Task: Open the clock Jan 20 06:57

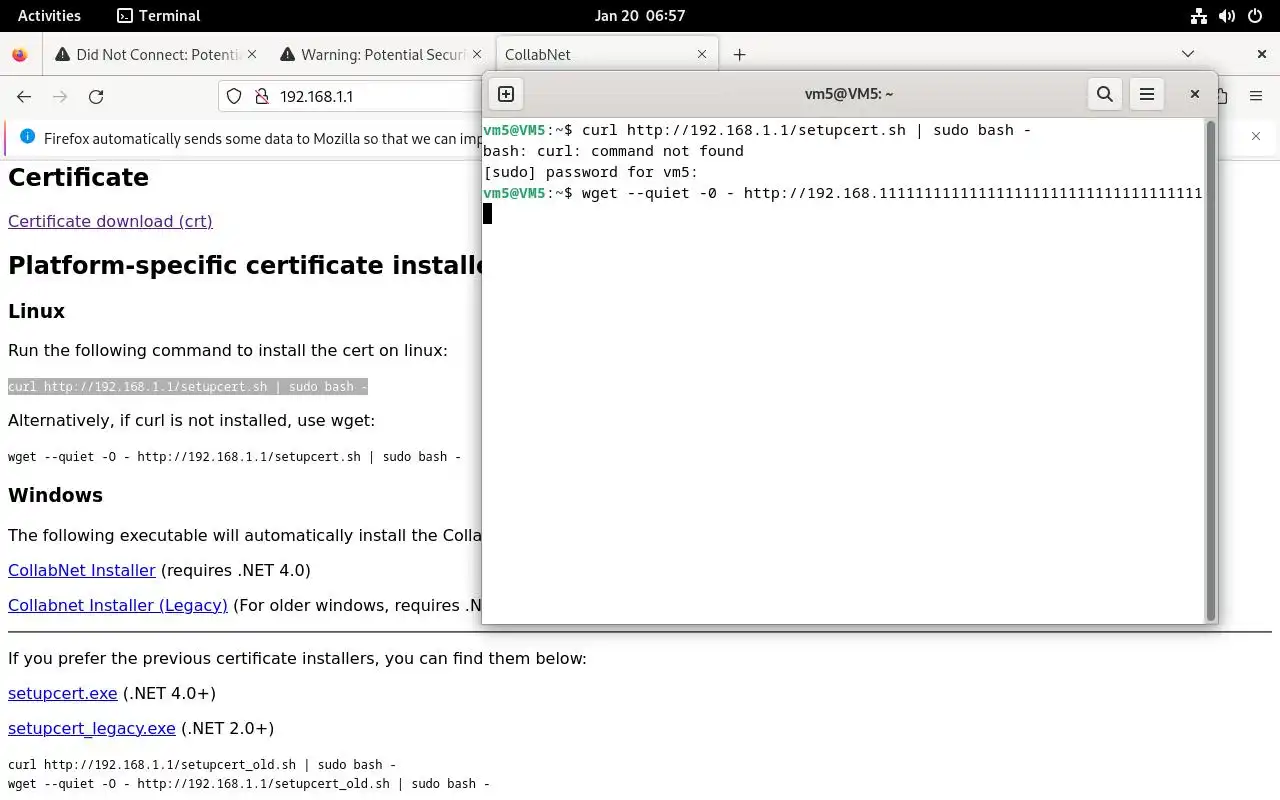Action: 640,15
